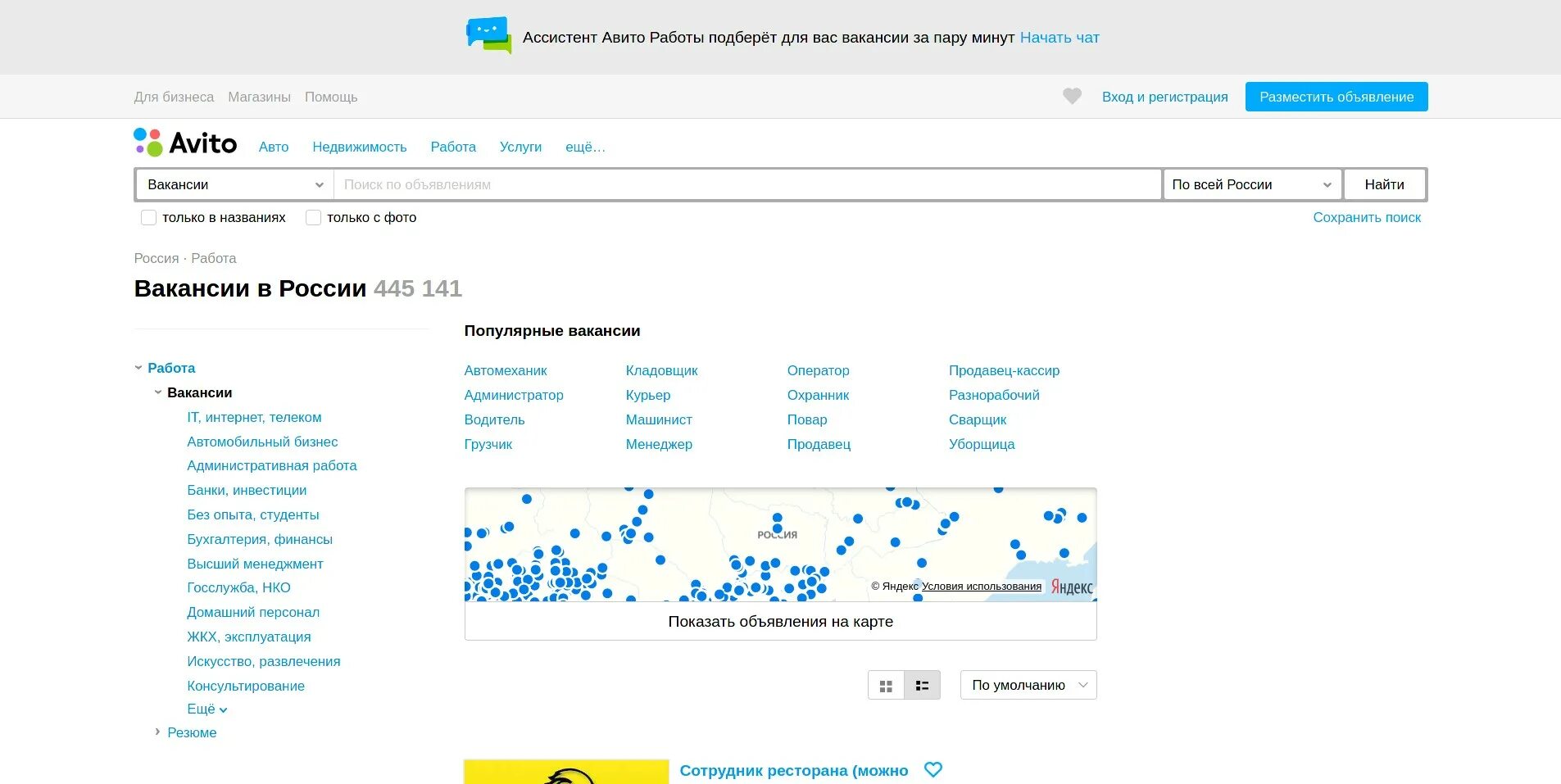Open the 'По умолчанию' sort dropdown
This screenshot has height=784, width=1561.
pos(1028,686)
